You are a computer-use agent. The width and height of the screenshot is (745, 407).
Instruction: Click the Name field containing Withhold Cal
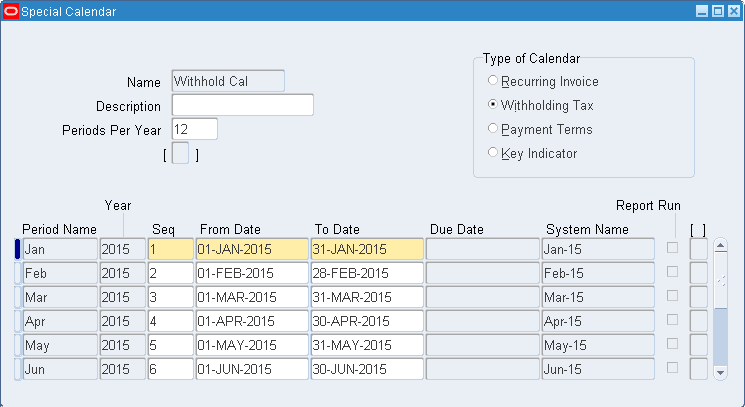(228, 81)
